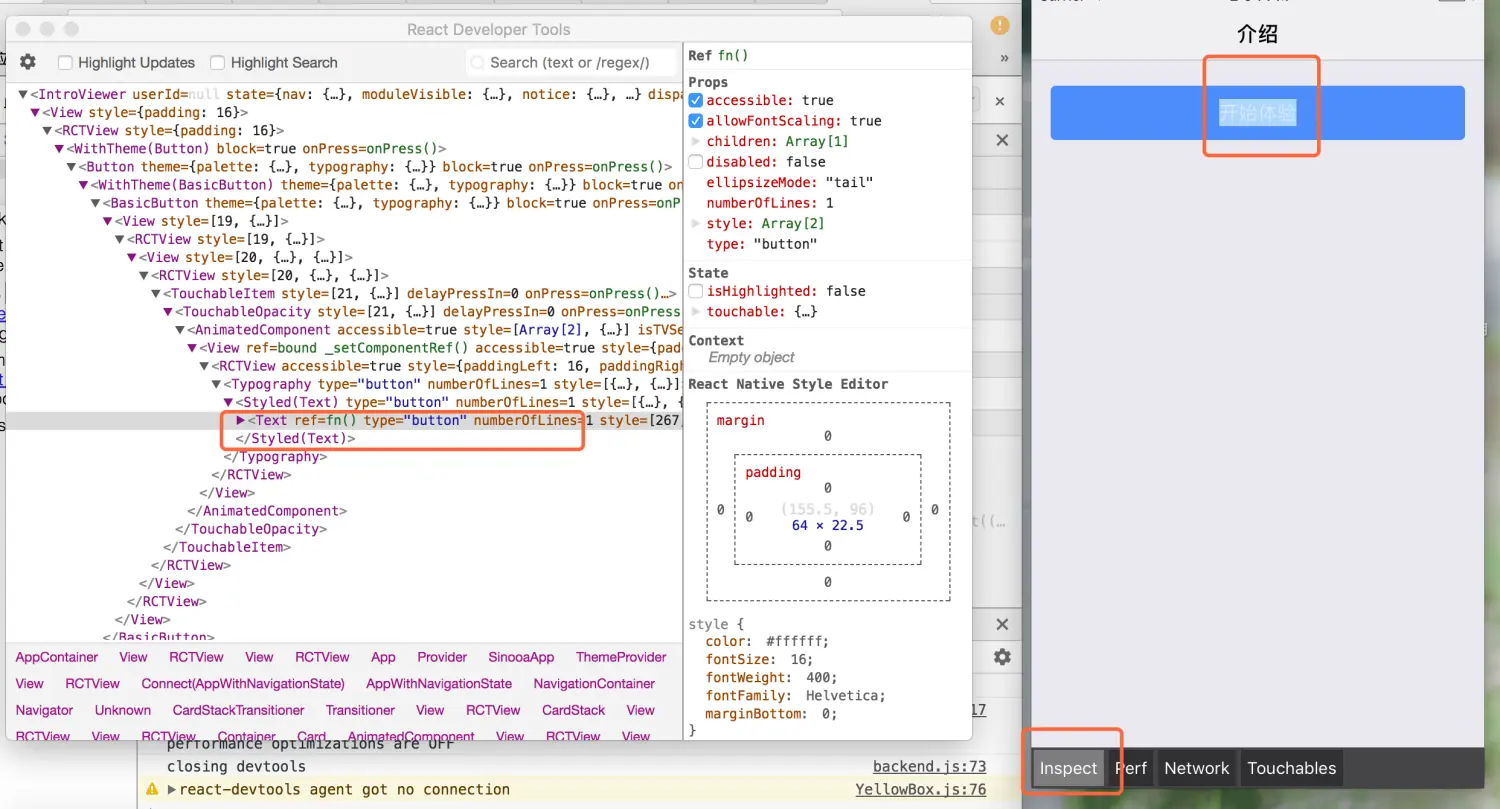
Task: Expand the style Array[2] prop
Action: [x=696, y=223]
